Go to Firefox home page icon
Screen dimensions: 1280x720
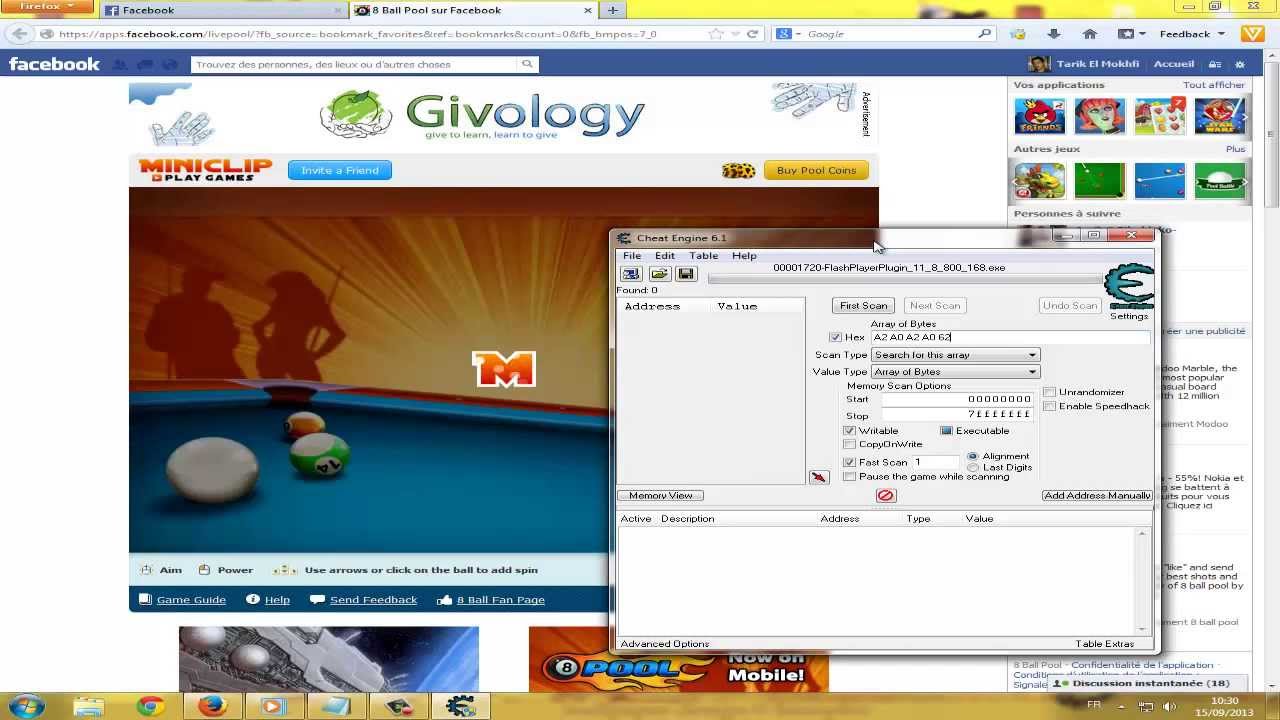point(1090,34)
